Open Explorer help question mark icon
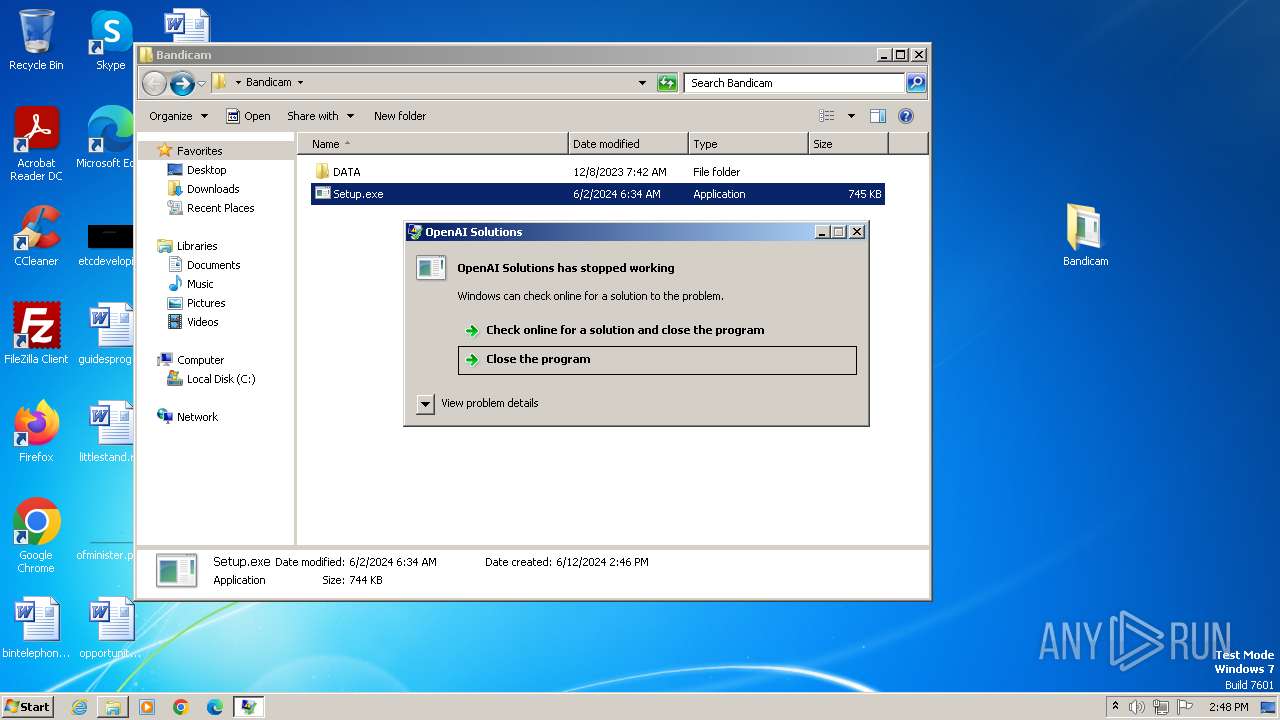Image resolution: width=1280 pixels, height=720 pixels. click(x=906, y=116)
